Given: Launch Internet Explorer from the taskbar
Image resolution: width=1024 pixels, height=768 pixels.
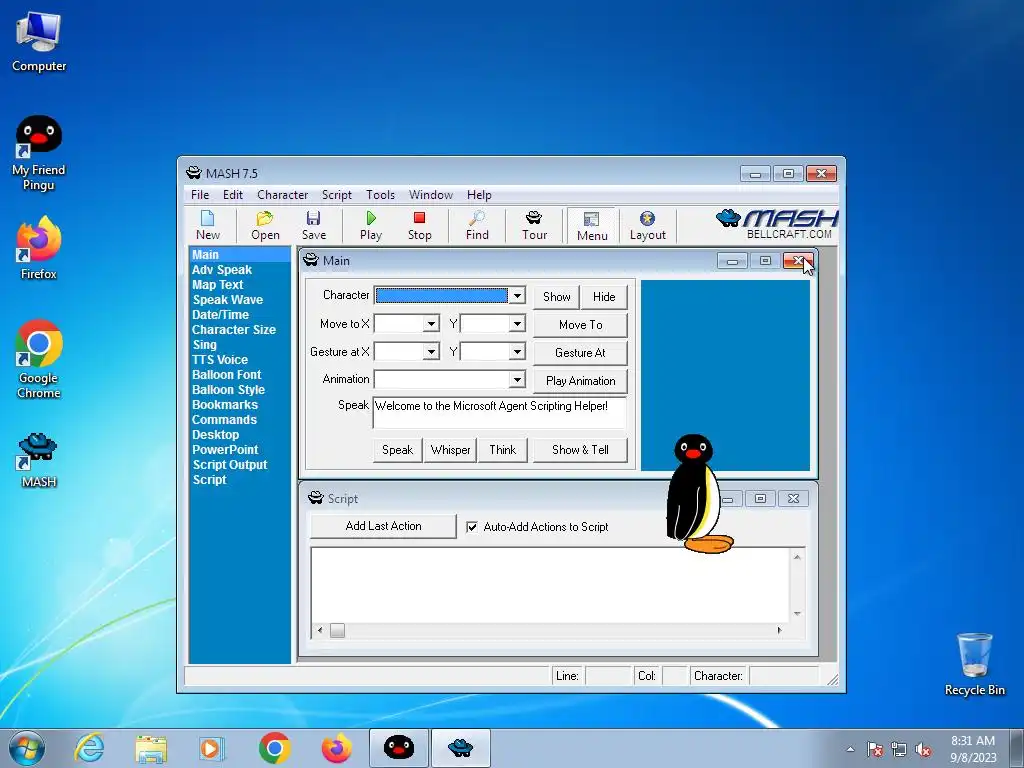Looking at the screenshot, I should tap(89, 748).
